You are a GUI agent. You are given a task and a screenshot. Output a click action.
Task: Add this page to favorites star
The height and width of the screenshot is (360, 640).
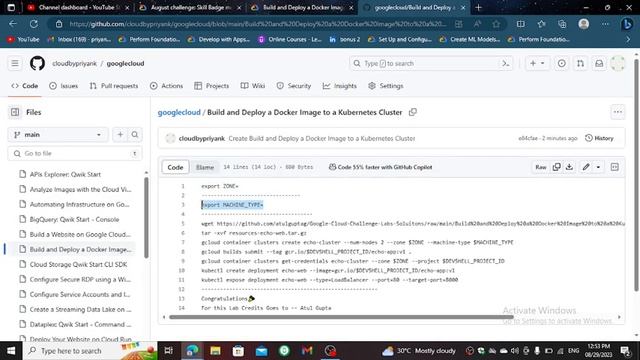click(x=496, y=24)
